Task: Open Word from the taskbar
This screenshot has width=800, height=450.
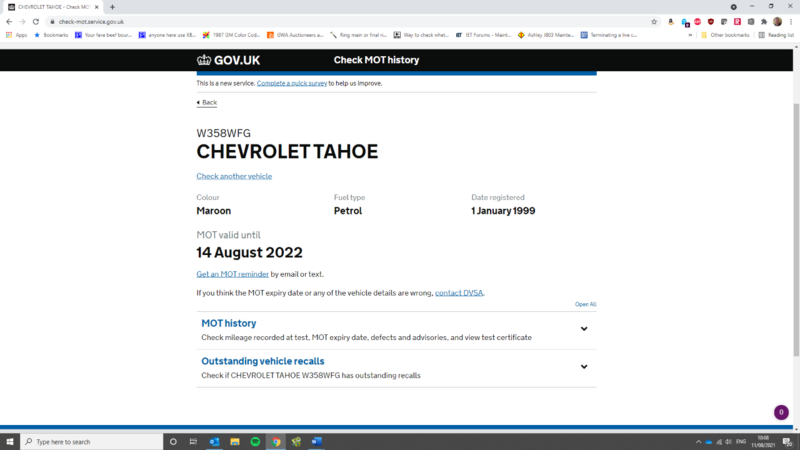Action: (x=317, y=442)
